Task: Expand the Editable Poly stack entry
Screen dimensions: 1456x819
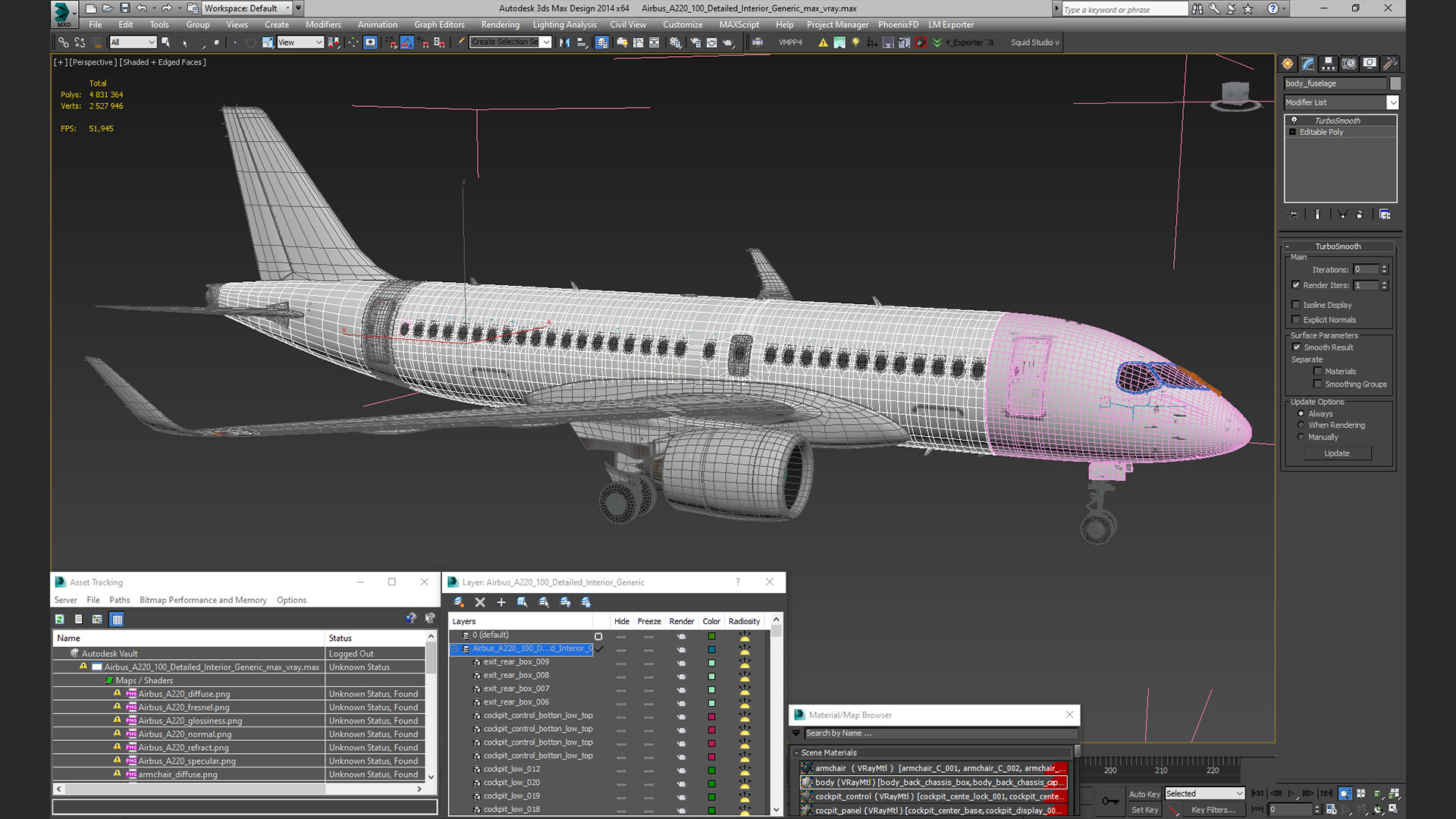Action: [1293, 132]
